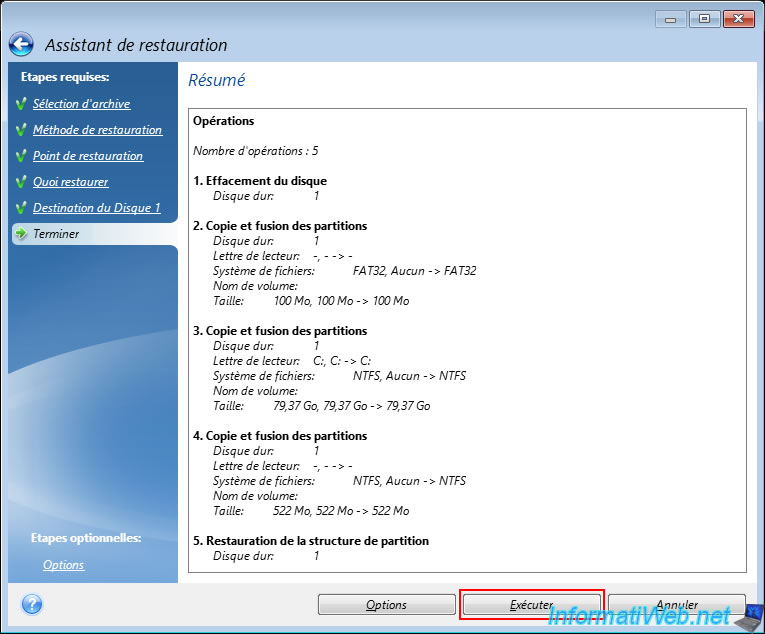Click Exécuter to start the restoration
The width and height of the screenshot is (765, 634).
532,605
